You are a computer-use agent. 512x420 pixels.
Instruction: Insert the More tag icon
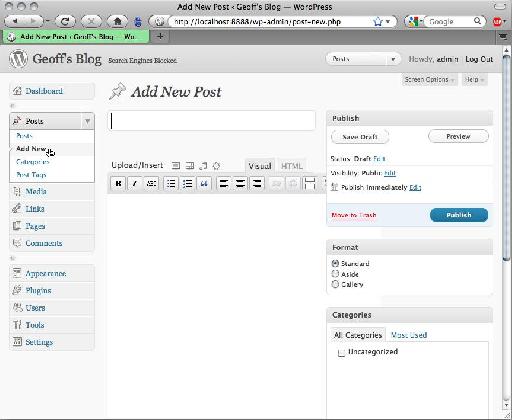click(x=310, y=183)
